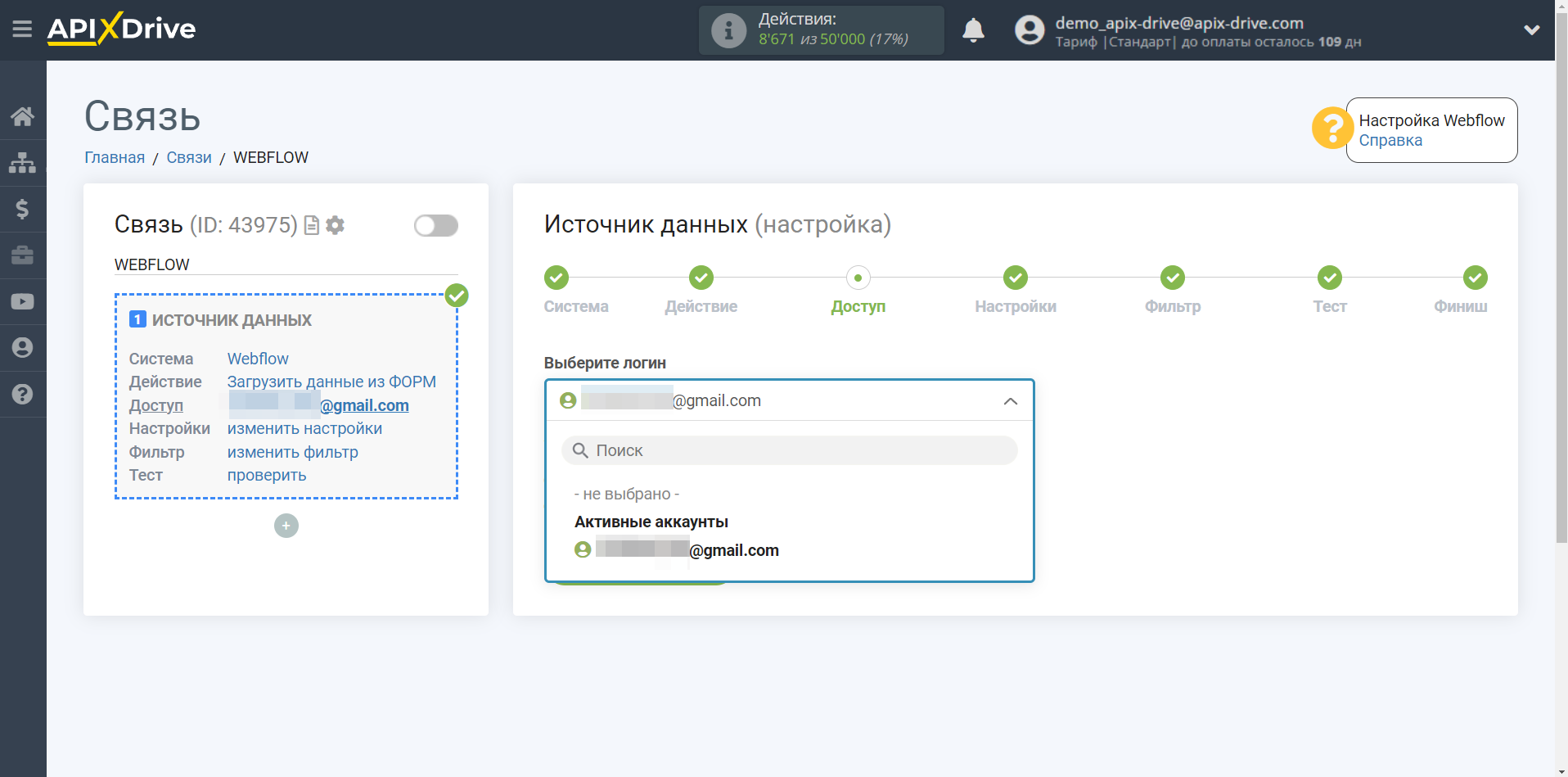
Task: Select '- не выбрано -' option
Action: tap(627, 494)
